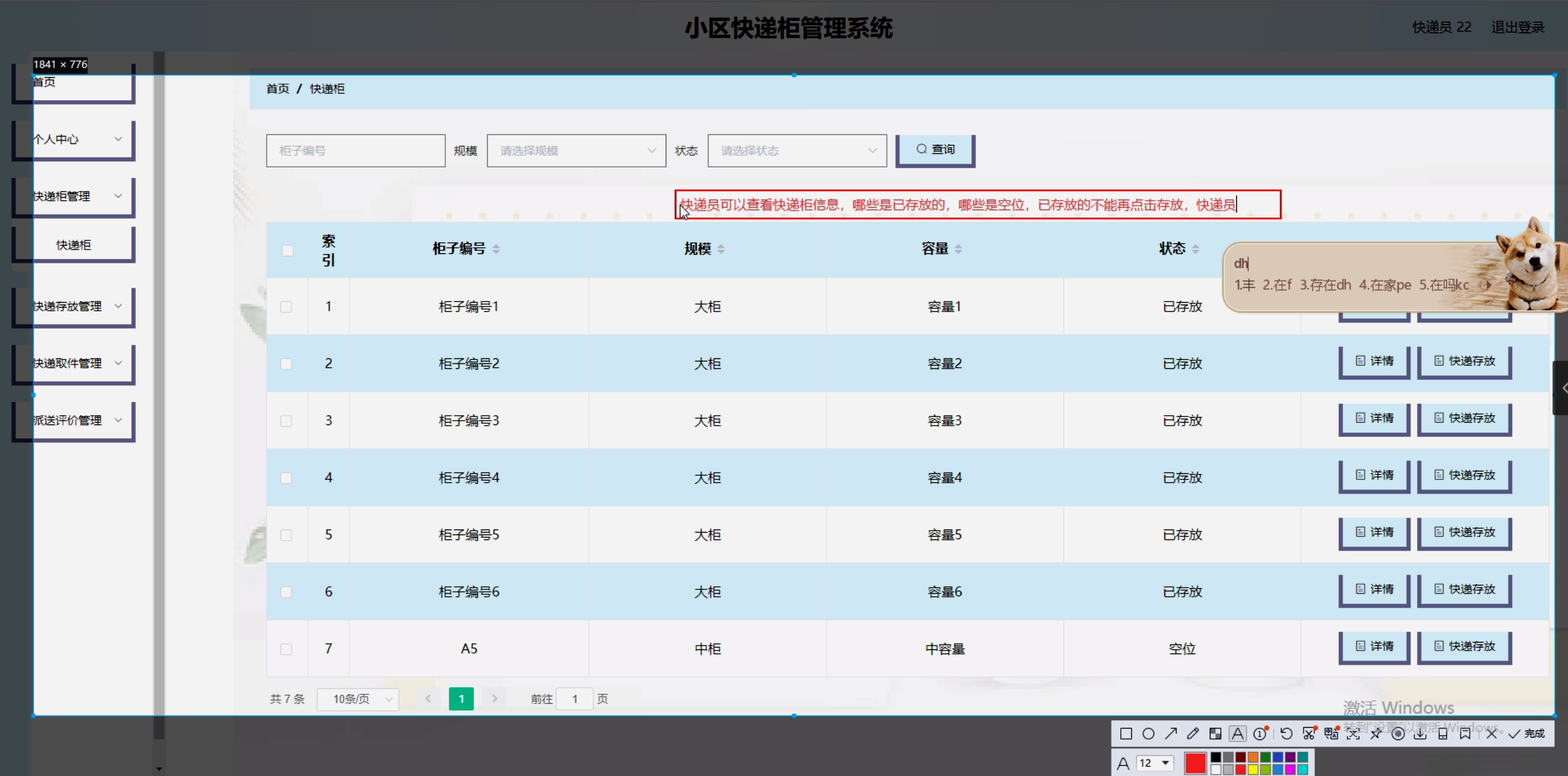Tick checkbox for cabinet A5 row

[286, 649]
